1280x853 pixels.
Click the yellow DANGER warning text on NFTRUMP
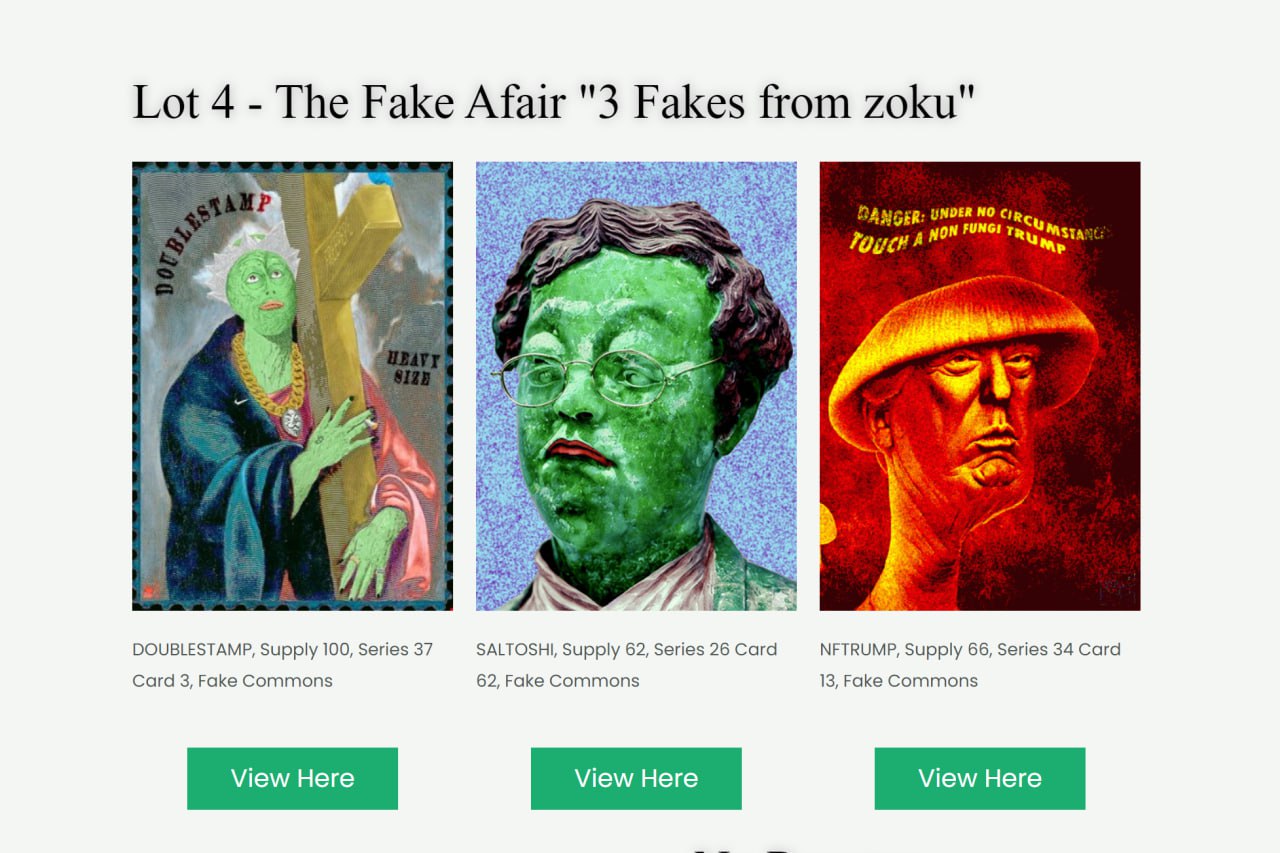tap(980, 229)
